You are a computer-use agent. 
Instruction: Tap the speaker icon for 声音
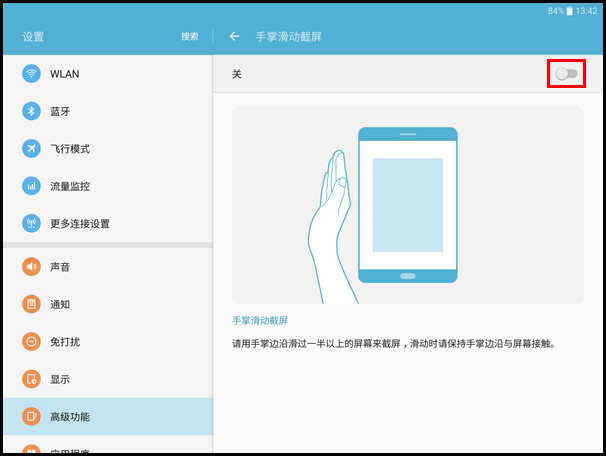[x=31, y=267]
